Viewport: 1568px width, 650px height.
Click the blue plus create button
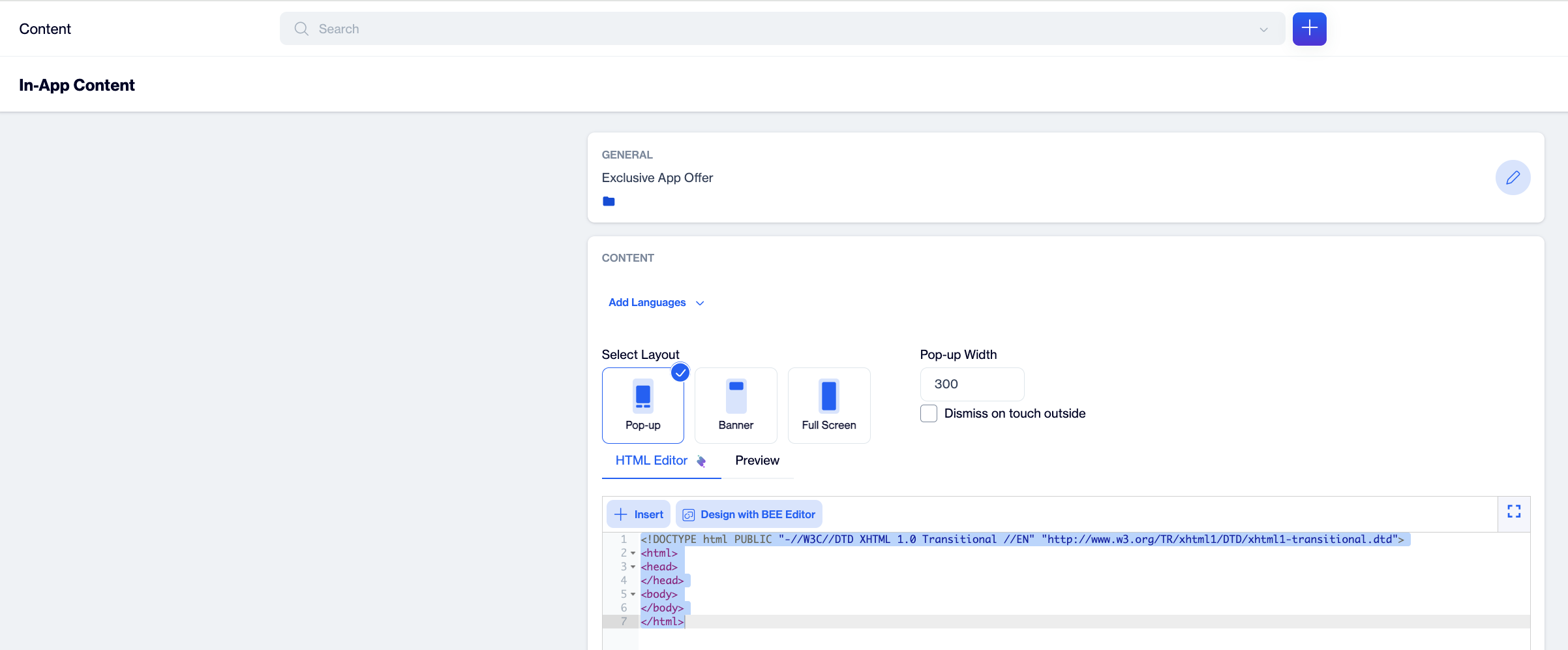1309,29
